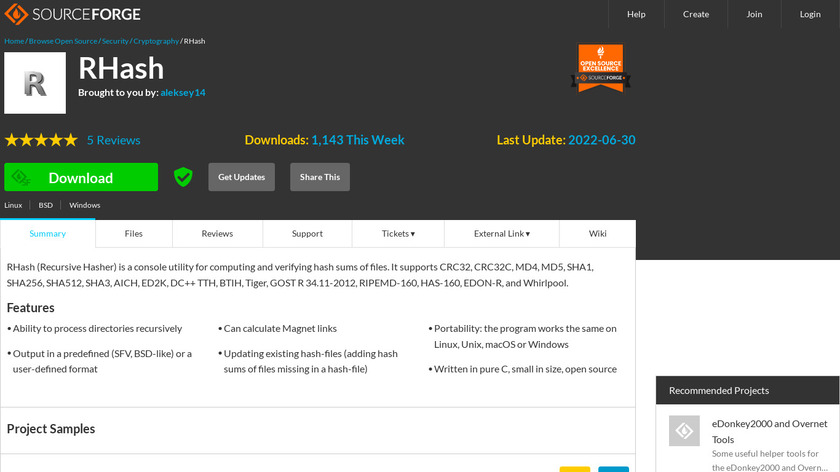Open the Create menu in header

click(696, 14)
